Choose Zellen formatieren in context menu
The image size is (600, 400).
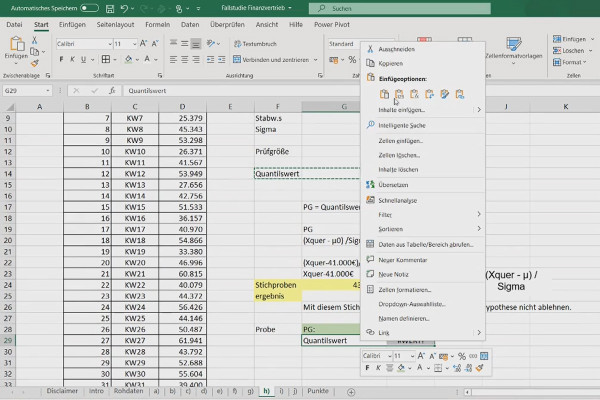click(x=423, y=290)
